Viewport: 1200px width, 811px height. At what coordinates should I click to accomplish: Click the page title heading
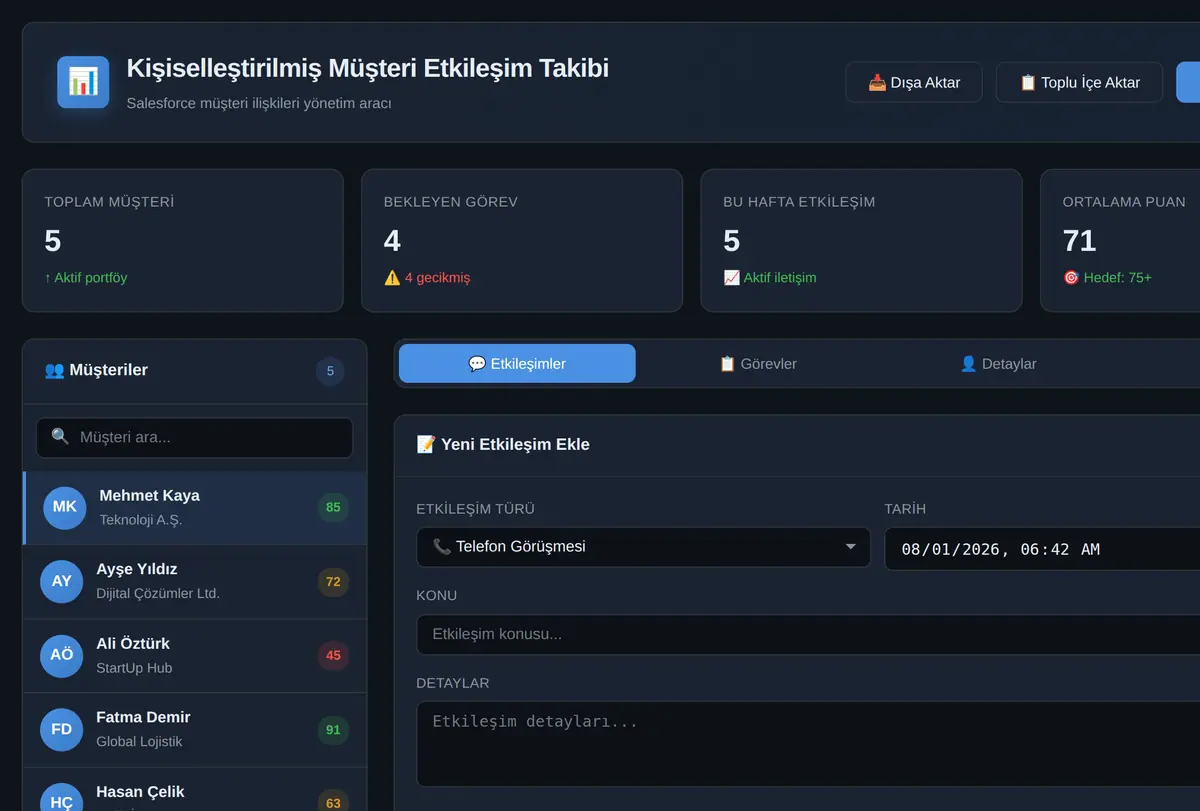click(367, 68)
